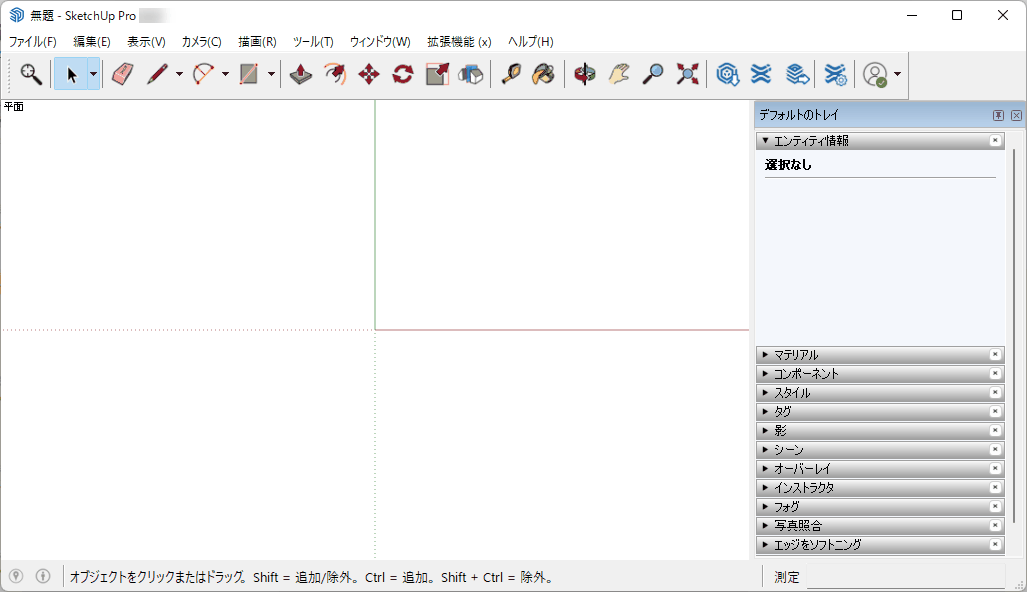Image resolution: width=1027 pixels, height=592 pixels.
Task: Activate the Orbit camera tool
Action: (585, 74)
